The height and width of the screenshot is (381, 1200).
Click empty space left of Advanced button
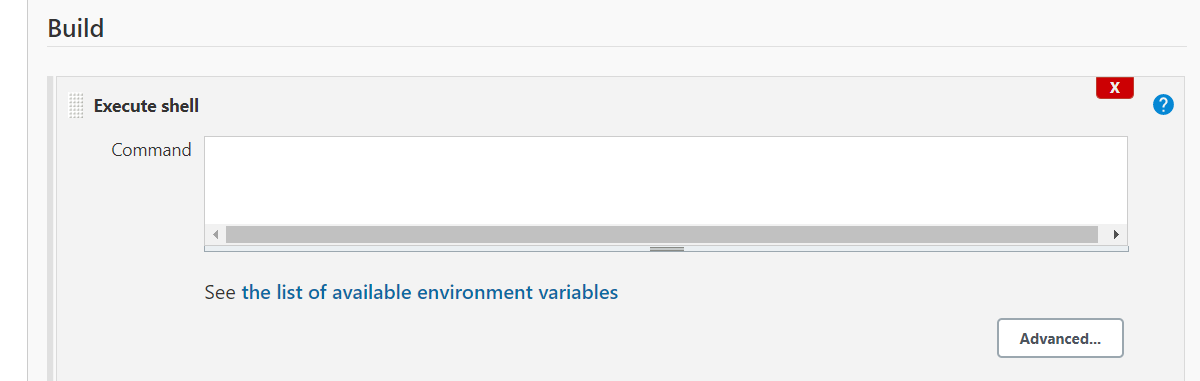[x=600, y=338]
